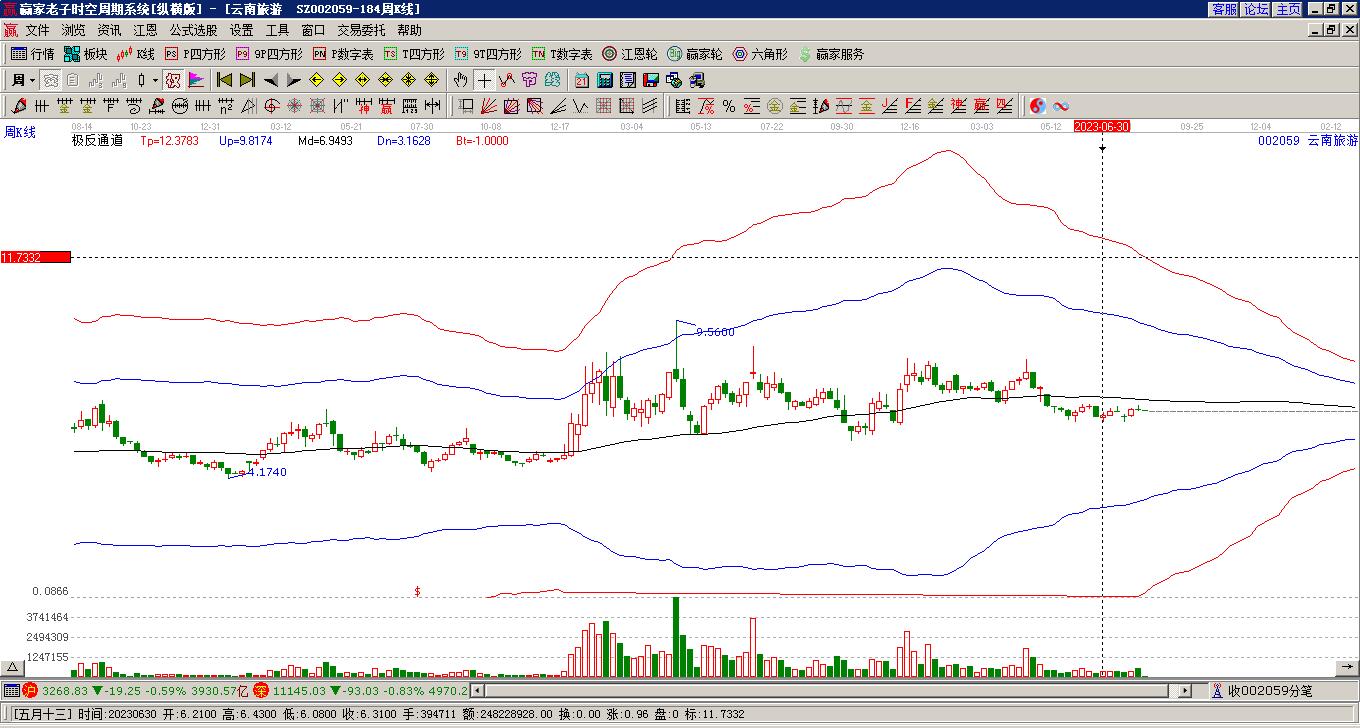Launch the 江恩轮 Gann wheel
Image resolution: width=1360 pixels, height=728 pixels.
pyautogui.click(x=630, y=54)
